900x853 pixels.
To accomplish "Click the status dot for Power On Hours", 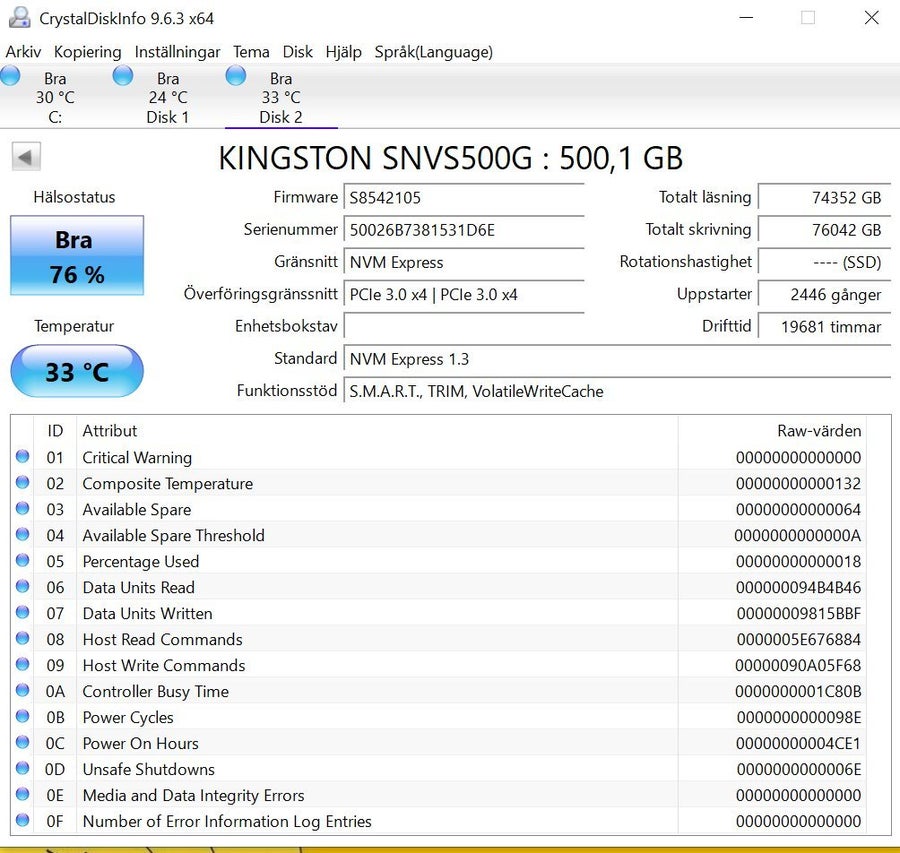I will point(22,742).
